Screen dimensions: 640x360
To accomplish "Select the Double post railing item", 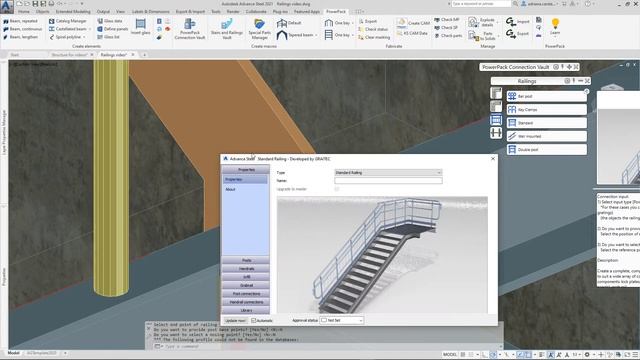I will coord(547,149).
